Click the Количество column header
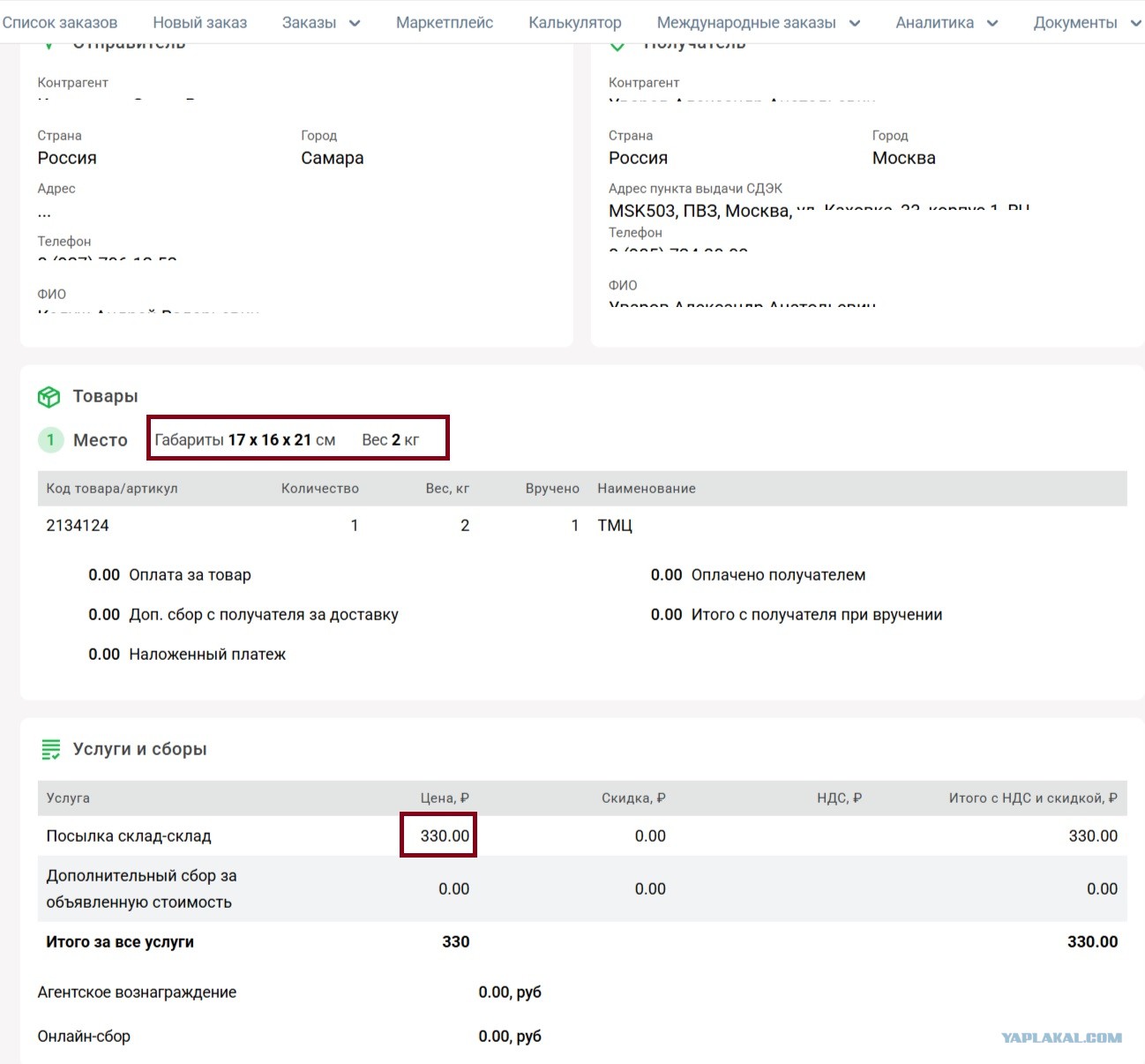This screenshot has width=1145, height=1064. click(x=320, y=489)
